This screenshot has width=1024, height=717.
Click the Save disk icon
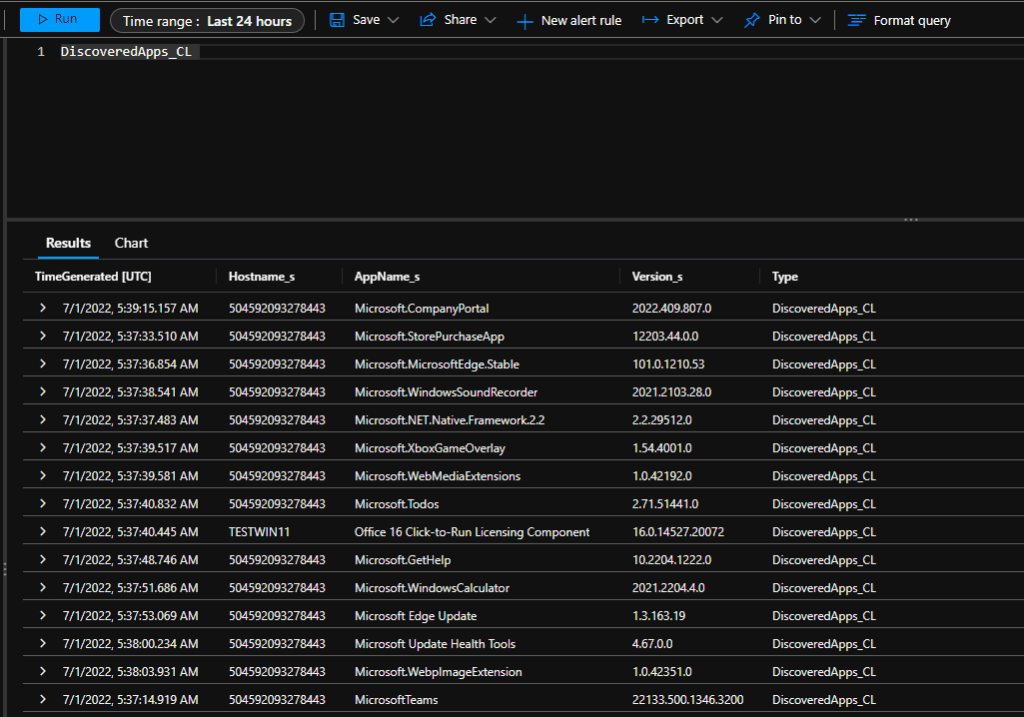tap(337, 20)
